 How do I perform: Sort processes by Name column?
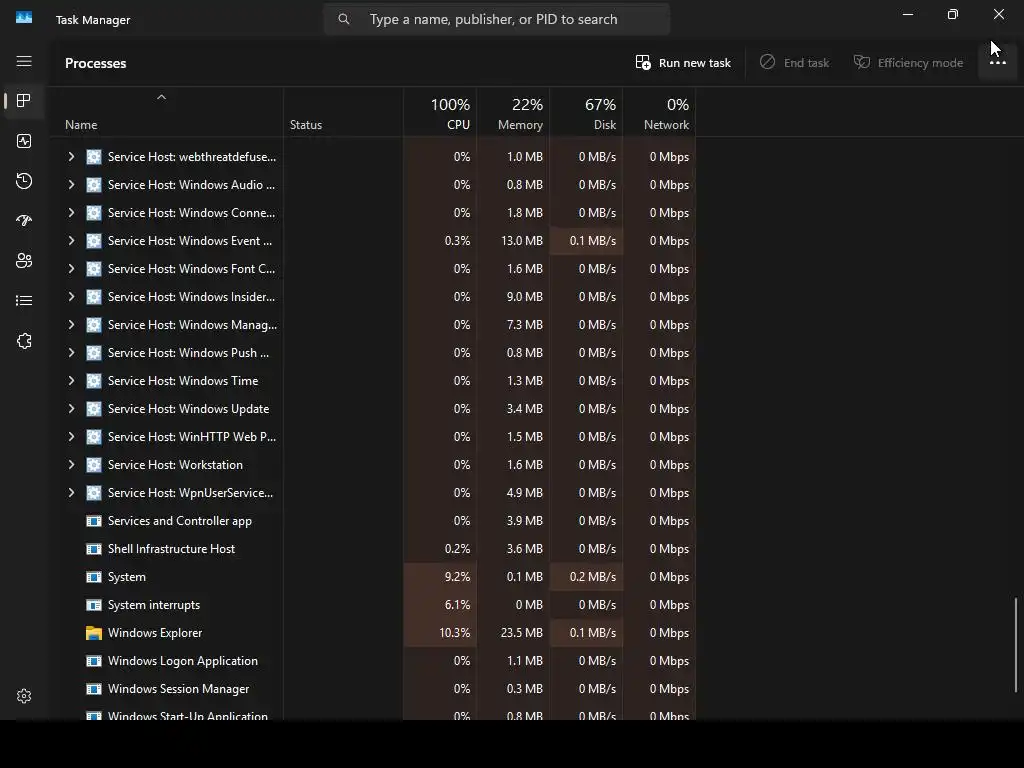[x=81, y=125]
